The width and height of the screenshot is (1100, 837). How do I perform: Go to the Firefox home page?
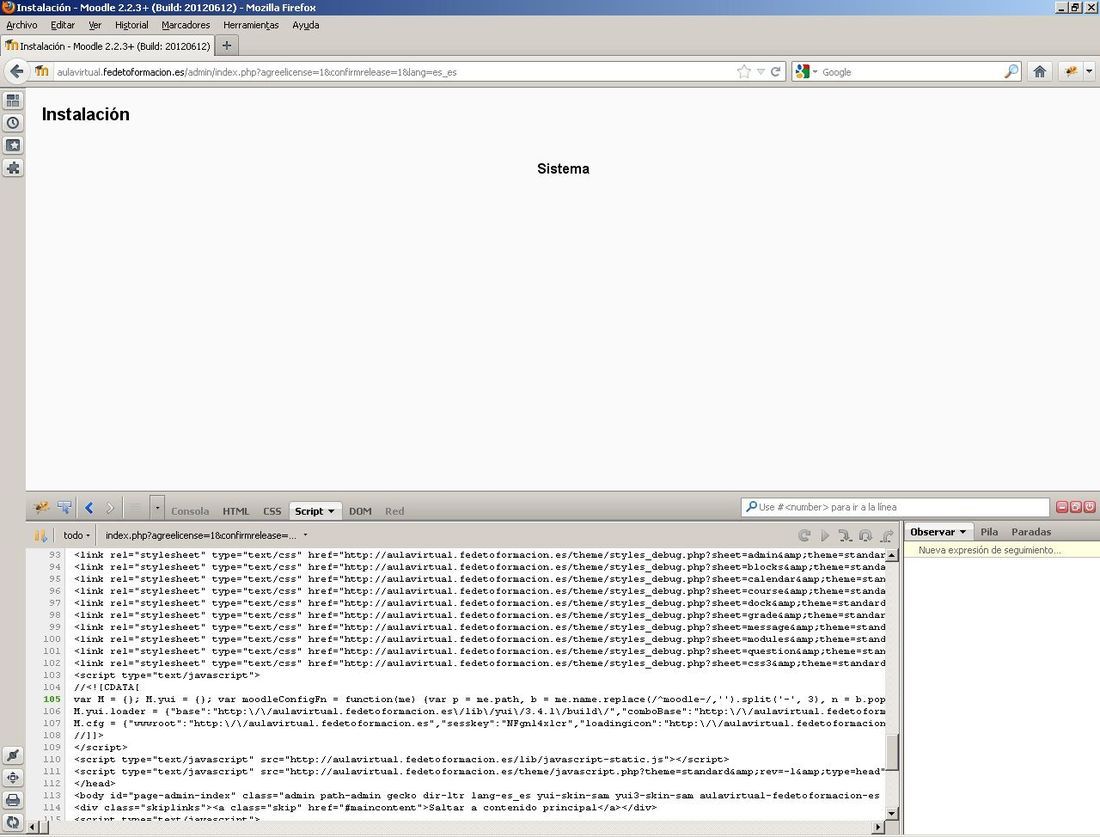pos(1040,71)
